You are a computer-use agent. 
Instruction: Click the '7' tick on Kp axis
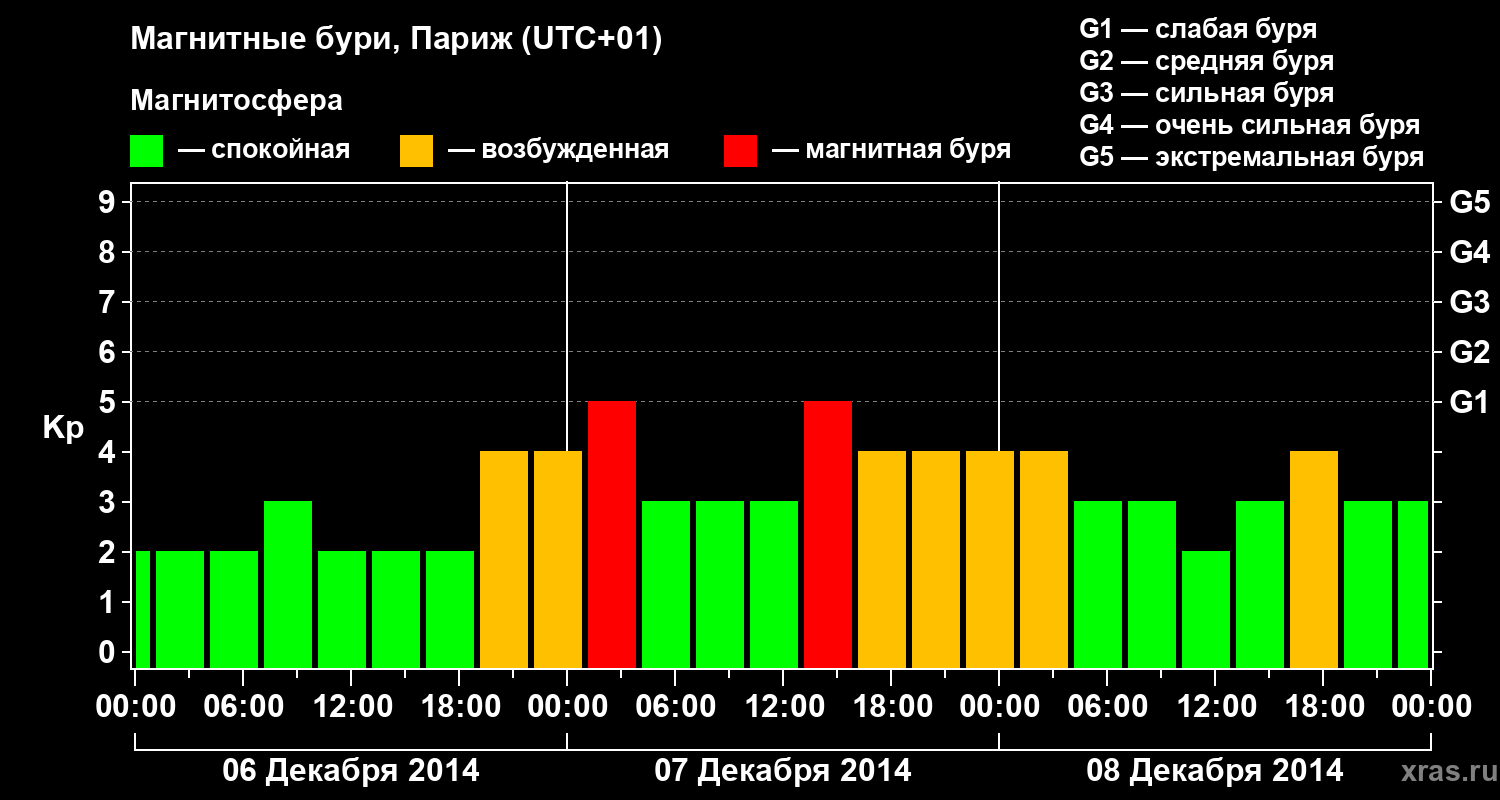click(109, 302)
